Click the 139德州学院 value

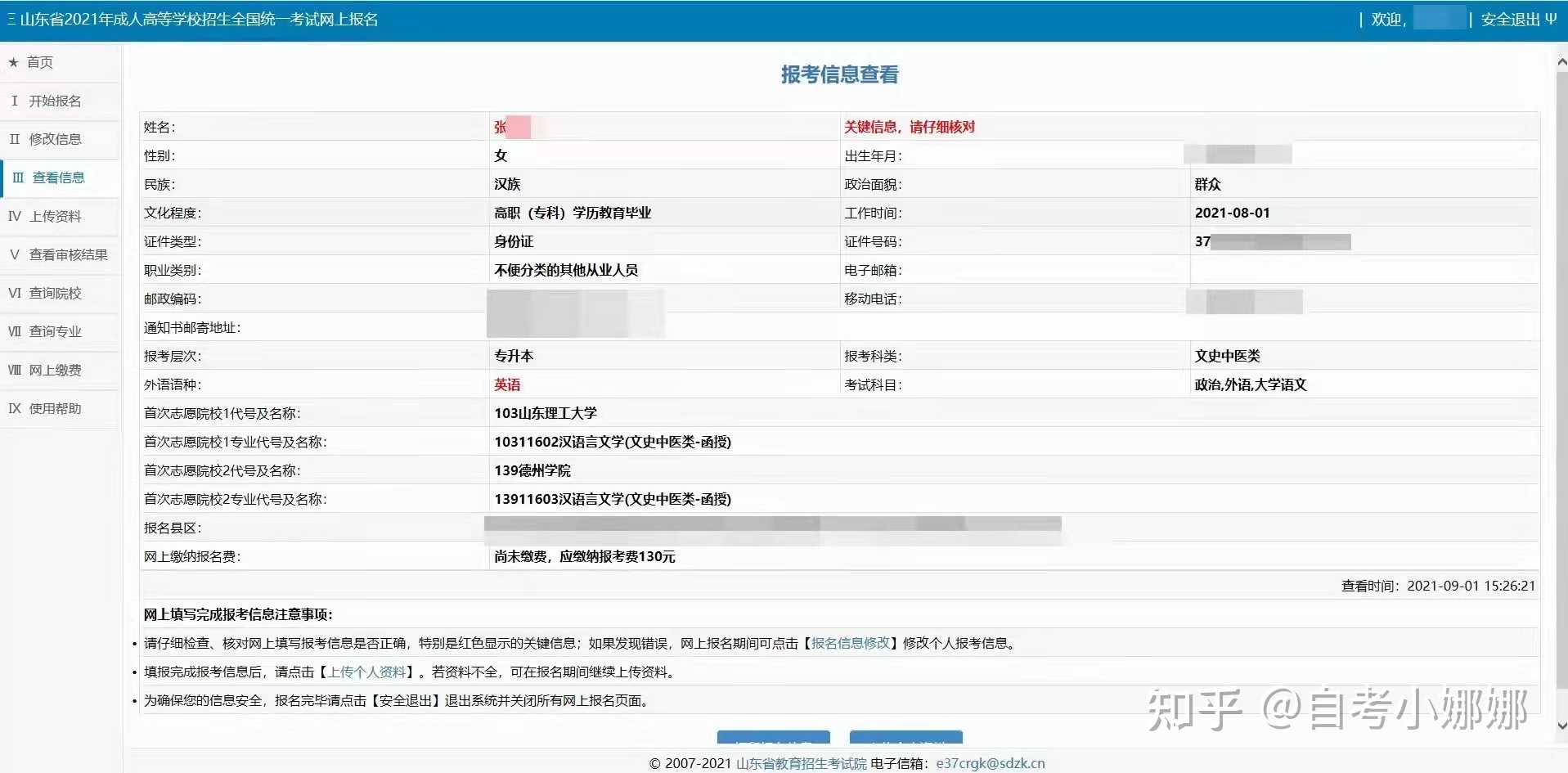coord(532,470)
